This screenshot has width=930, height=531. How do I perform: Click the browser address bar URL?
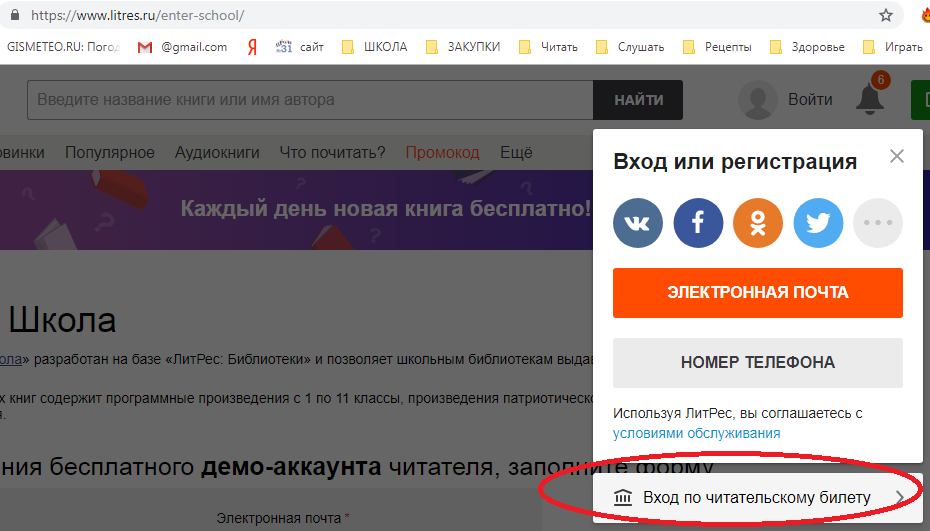coord(138,15)
